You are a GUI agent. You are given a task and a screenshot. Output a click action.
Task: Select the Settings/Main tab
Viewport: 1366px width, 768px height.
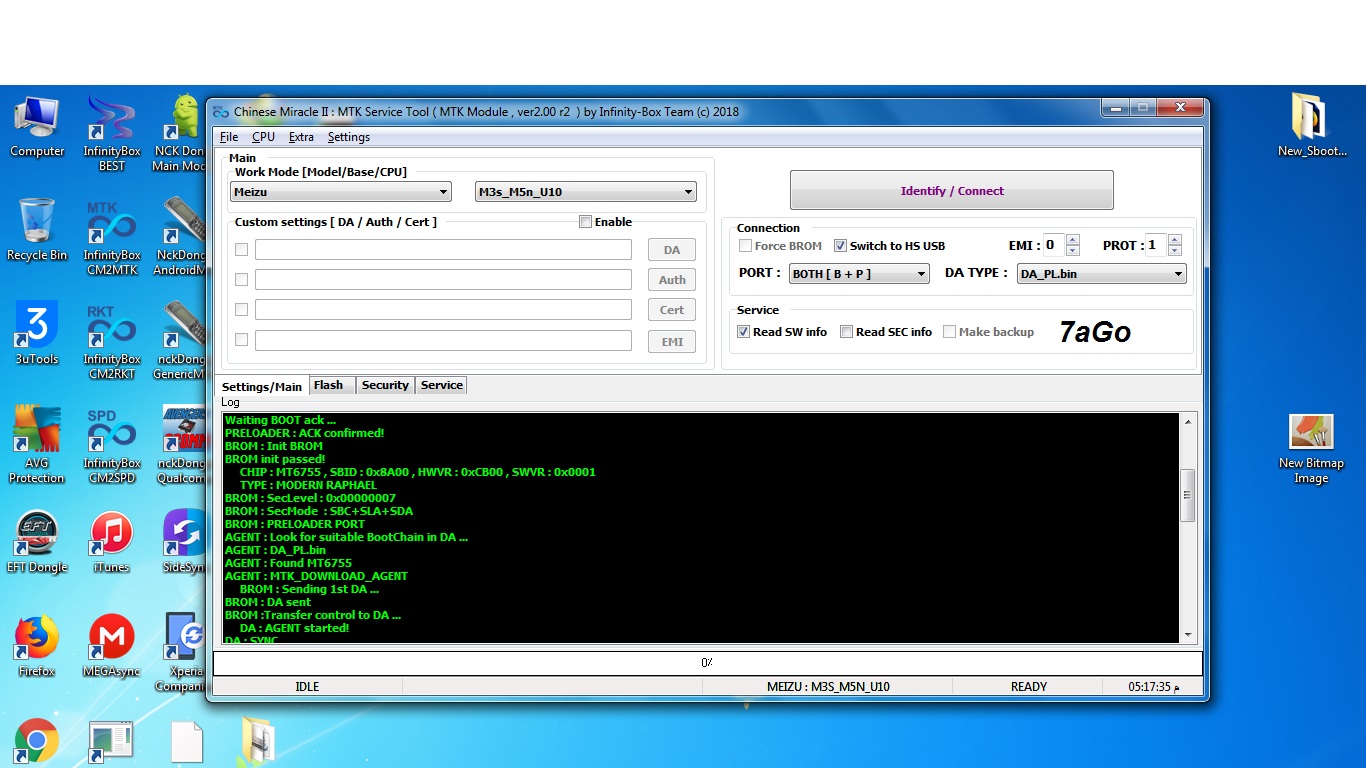[x=261, y=386]
